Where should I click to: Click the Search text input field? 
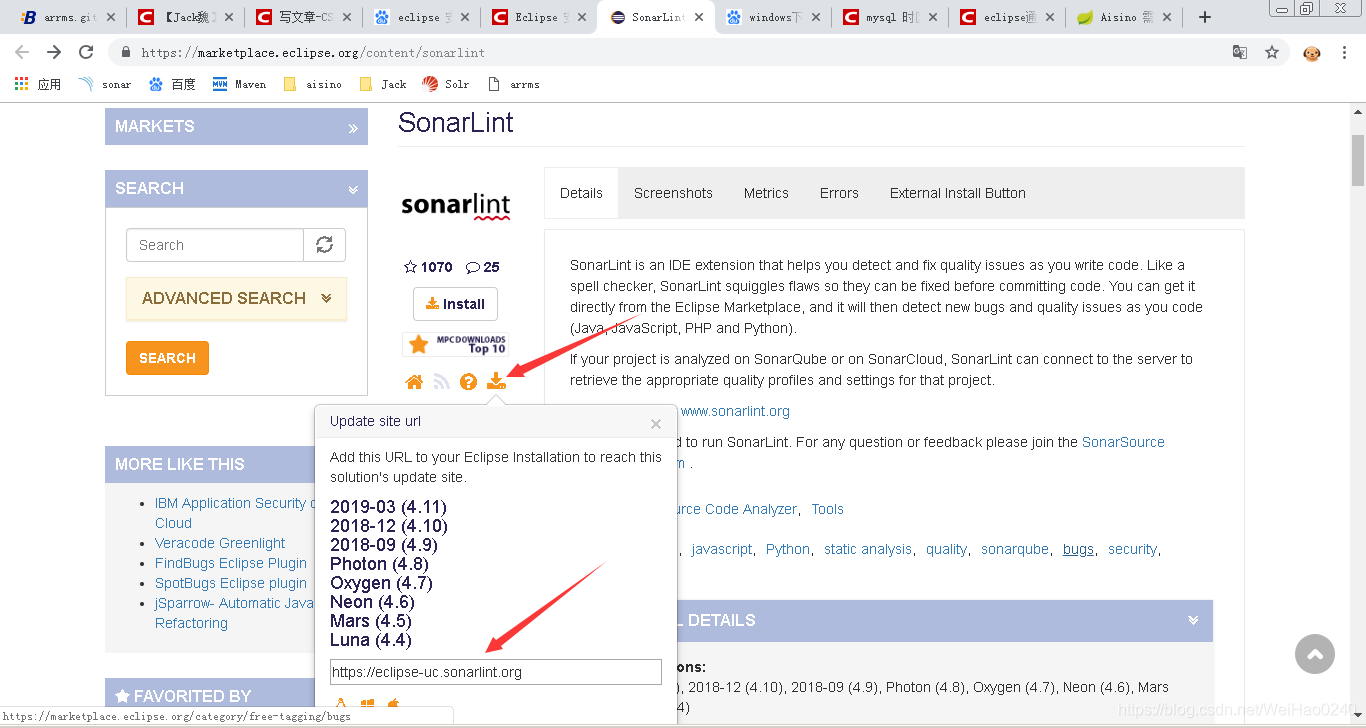215,245
